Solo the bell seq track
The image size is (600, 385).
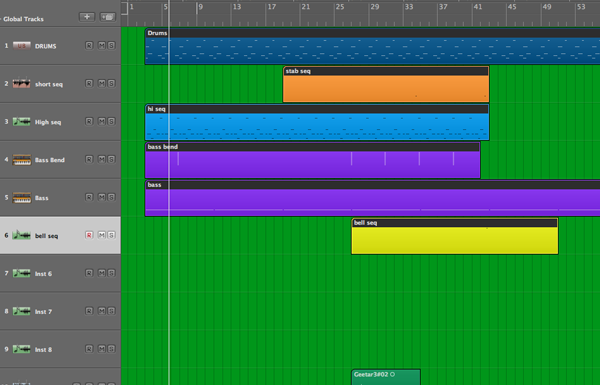pos(111,235)
